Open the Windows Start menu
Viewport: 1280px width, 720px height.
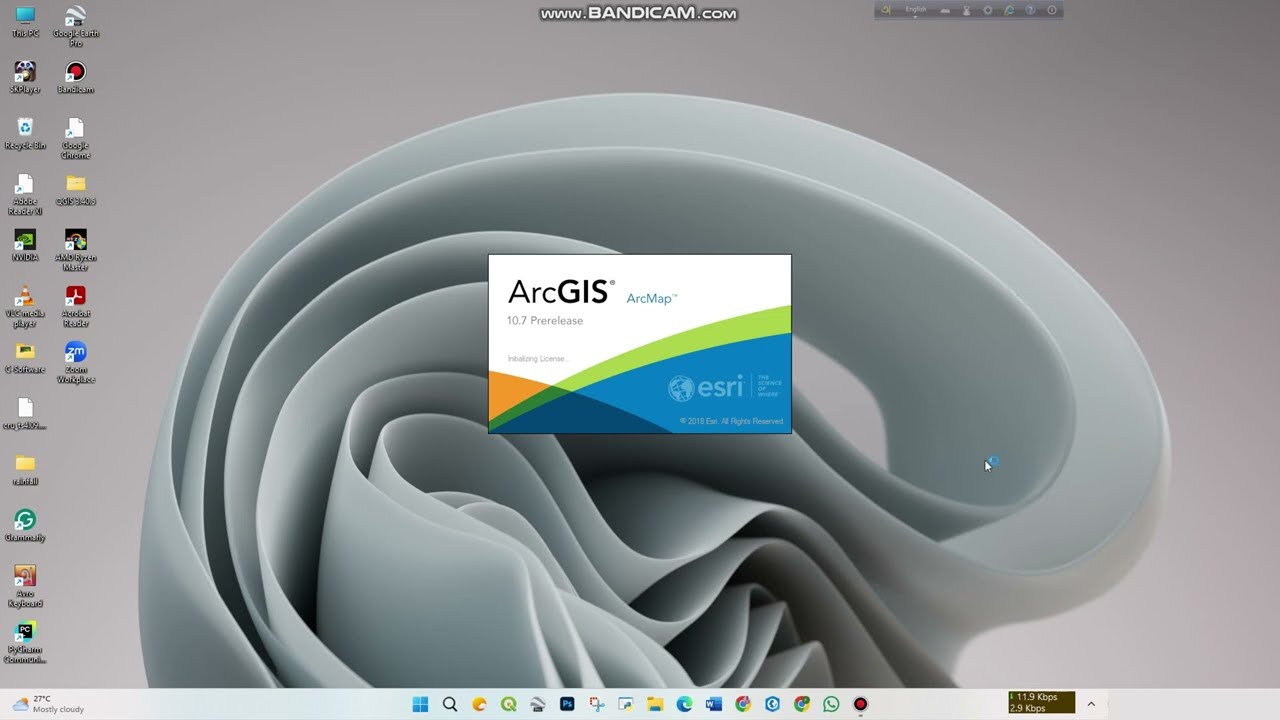[x=421, y=704]
